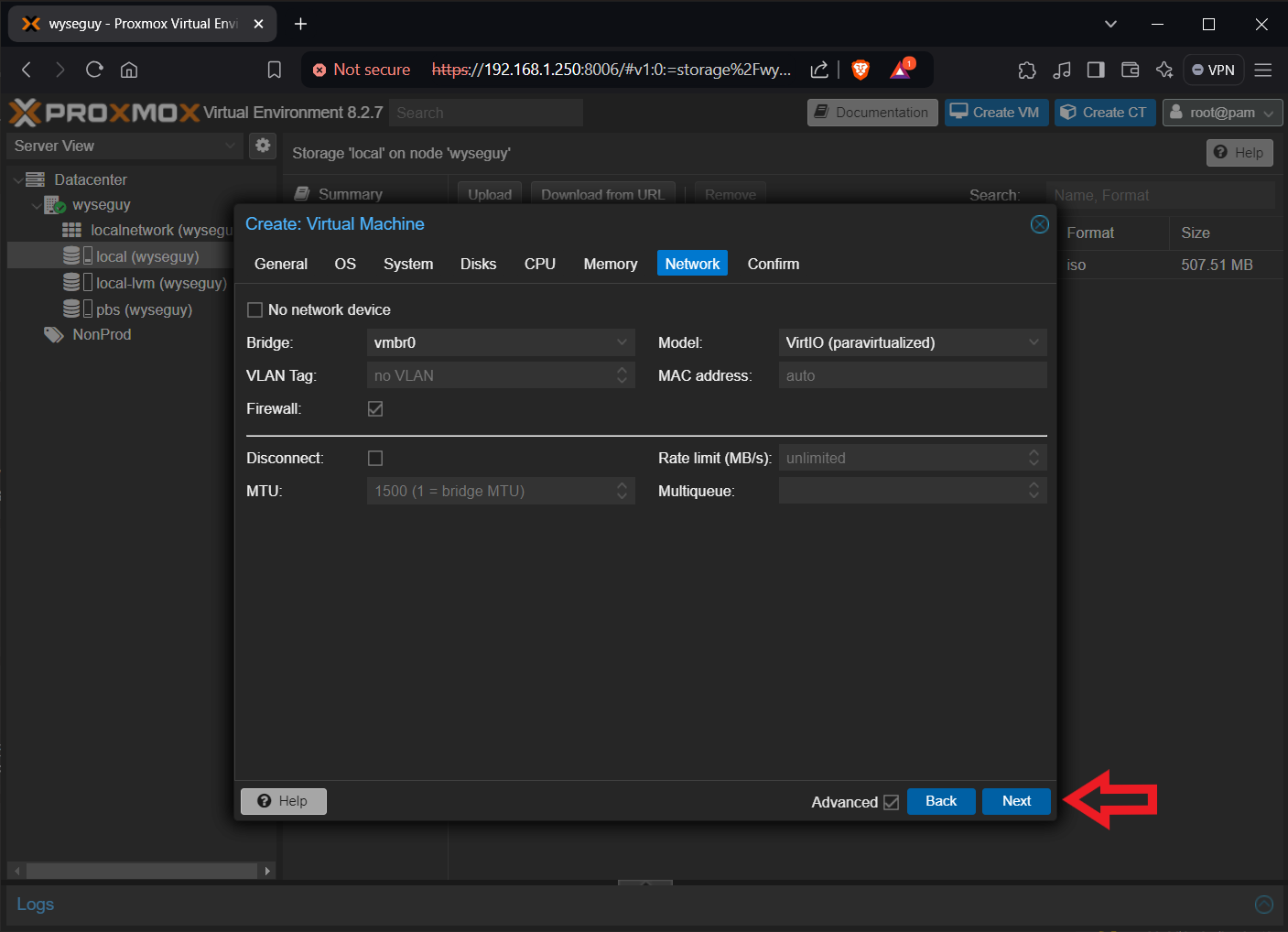The height and width of the screenshot is (932, 1288).
Task: Adjust the Rate limit stepper arrows
Action: coord(1034,458)
